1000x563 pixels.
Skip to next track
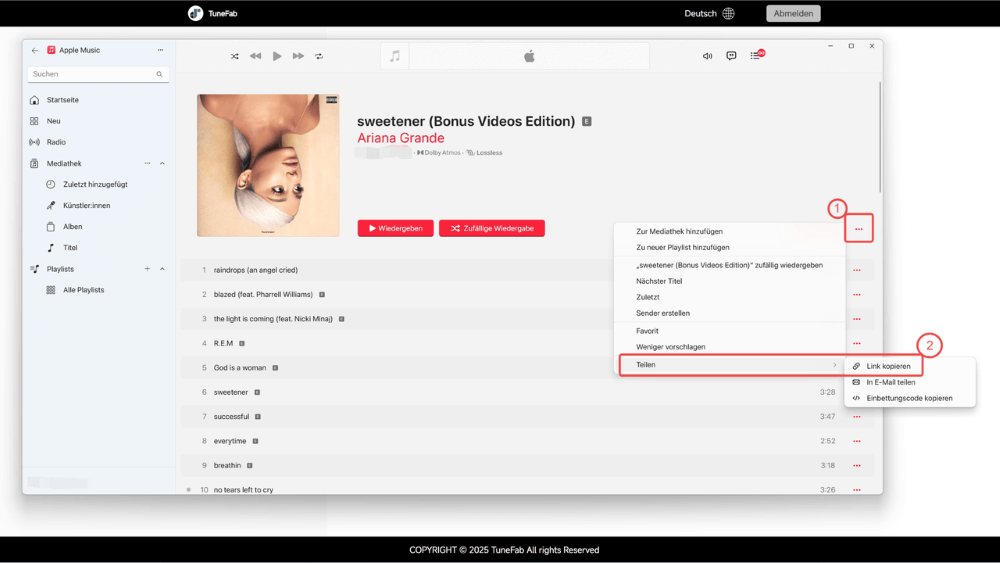click(298, 56)
